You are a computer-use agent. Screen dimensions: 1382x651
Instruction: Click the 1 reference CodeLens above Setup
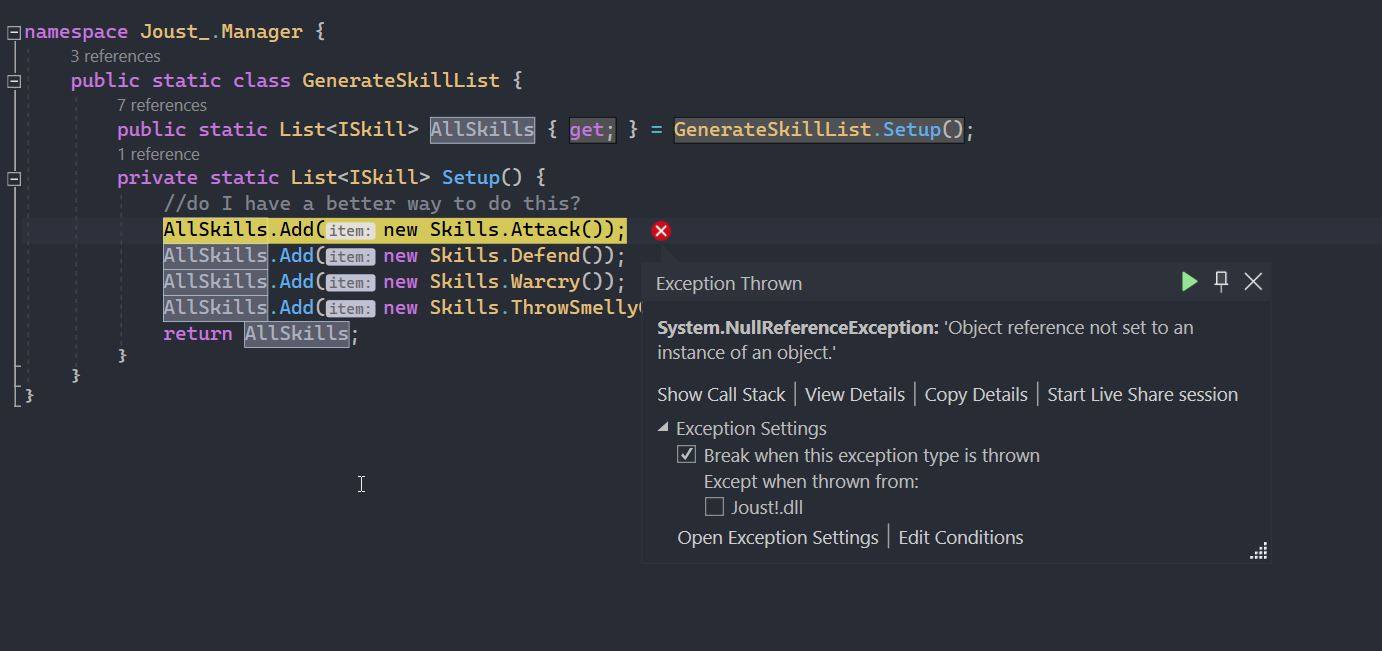click(158, 154)
